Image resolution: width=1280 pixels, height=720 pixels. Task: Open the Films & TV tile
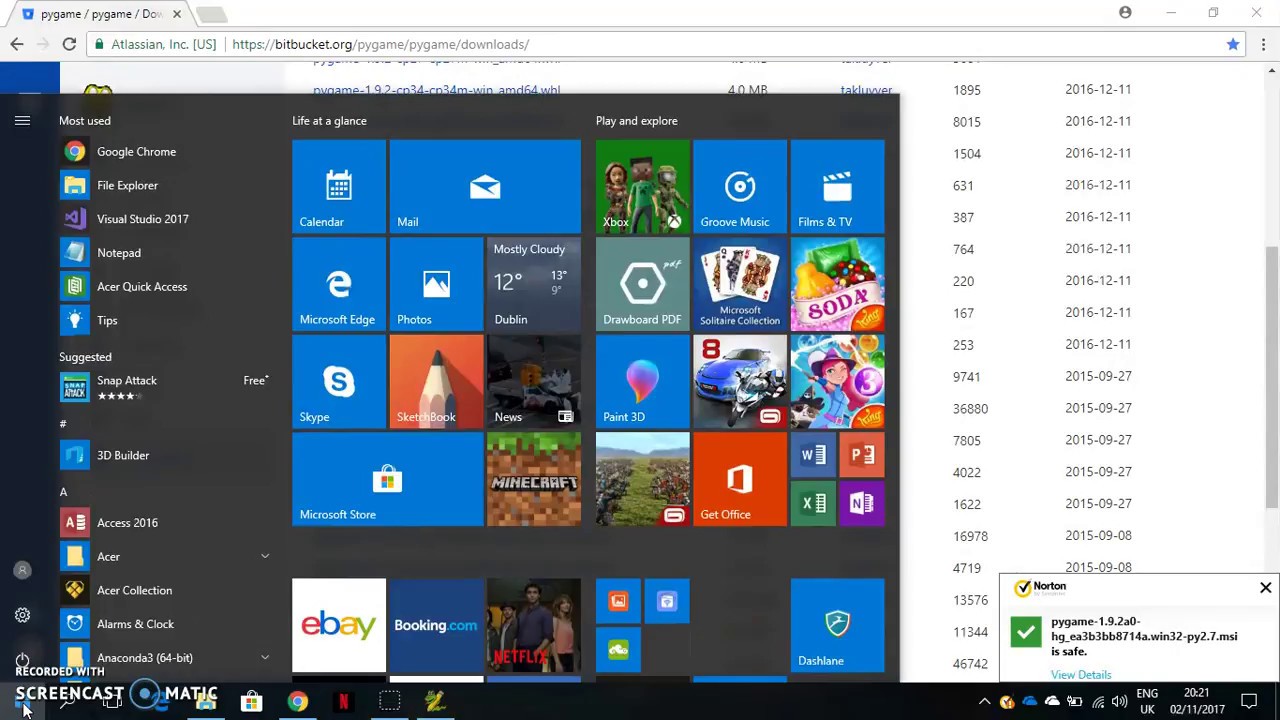tap(837, 186)
